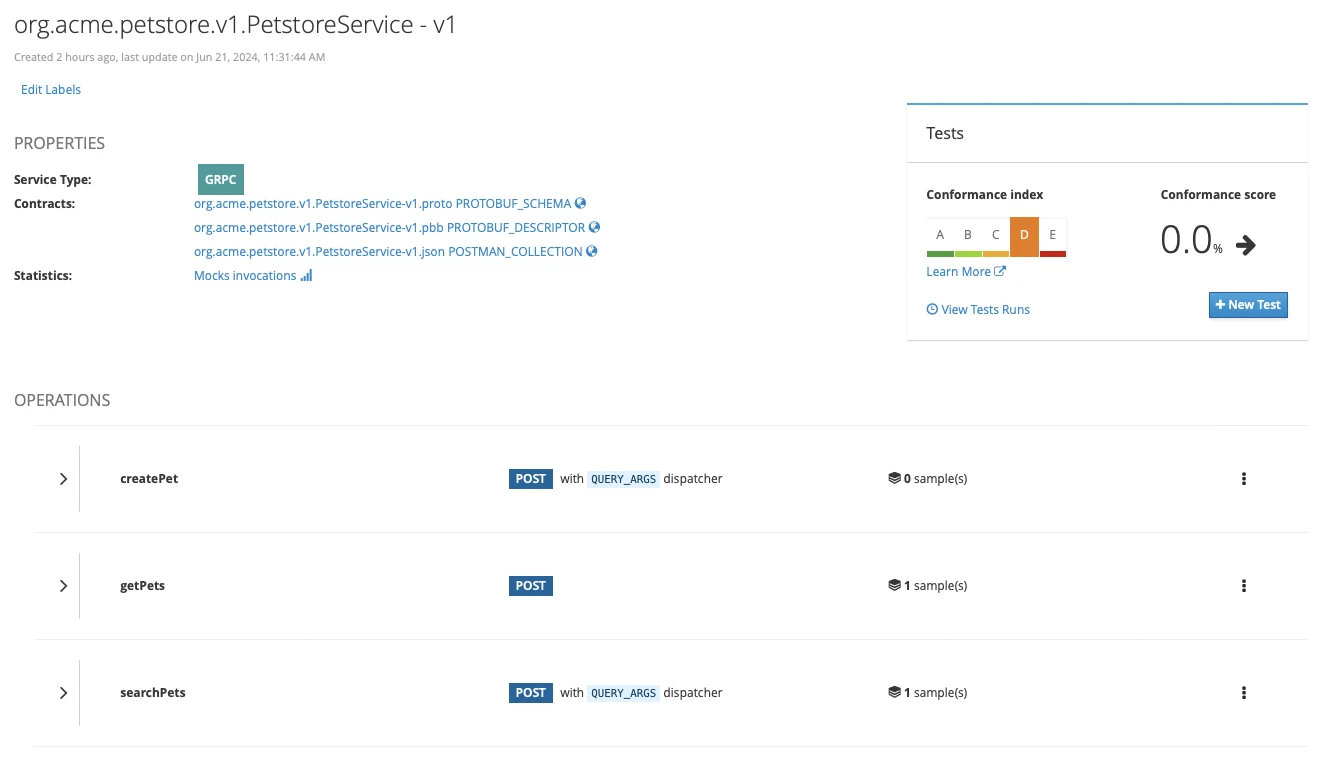Viewport: 1339px width, 769px height.
Task: Click the GRPC service type badge
Action: coord(221,180)
